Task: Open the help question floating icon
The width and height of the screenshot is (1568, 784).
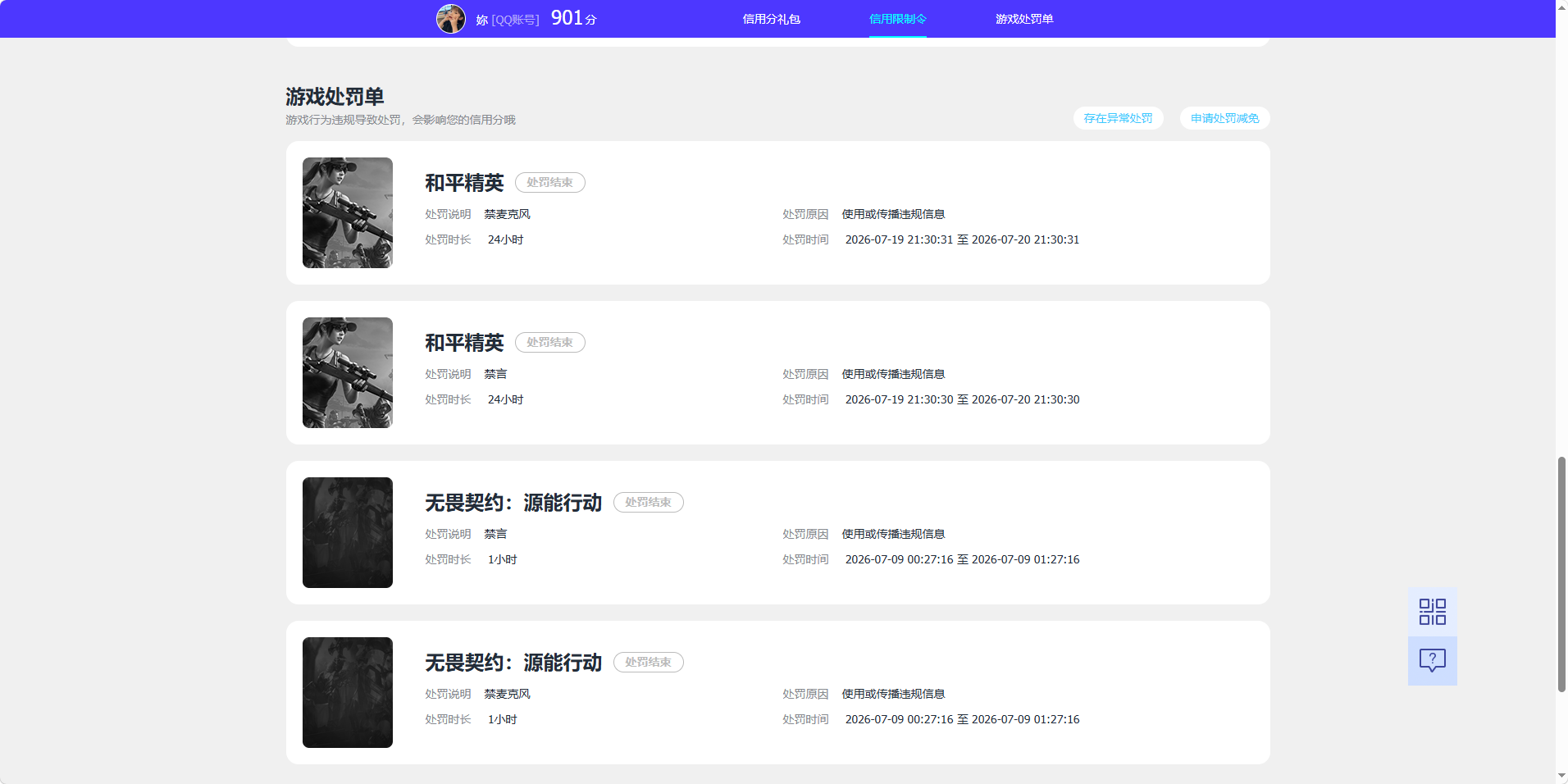Action: pyautogui.click(x=1432, y=661)
